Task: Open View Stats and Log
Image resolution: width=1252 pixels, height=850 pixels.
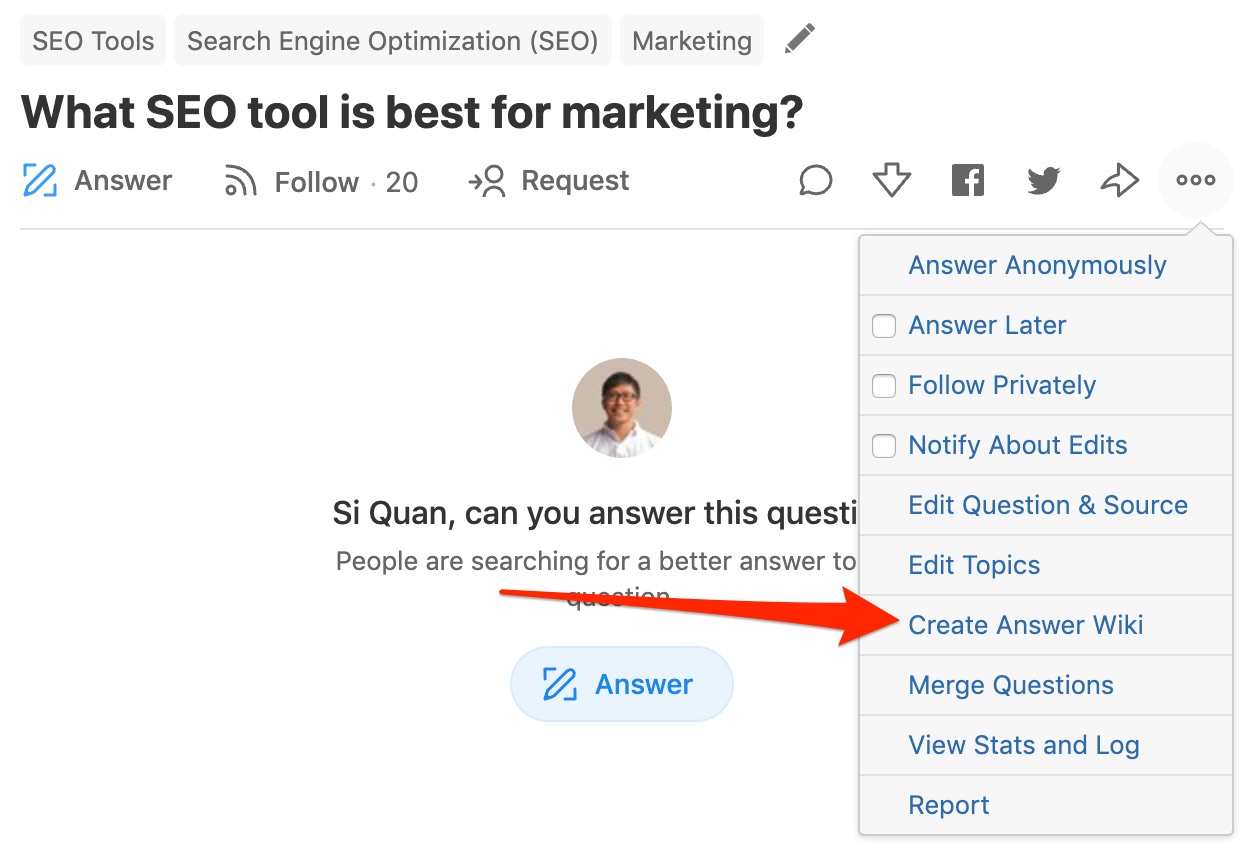Action: point(1023,744)
